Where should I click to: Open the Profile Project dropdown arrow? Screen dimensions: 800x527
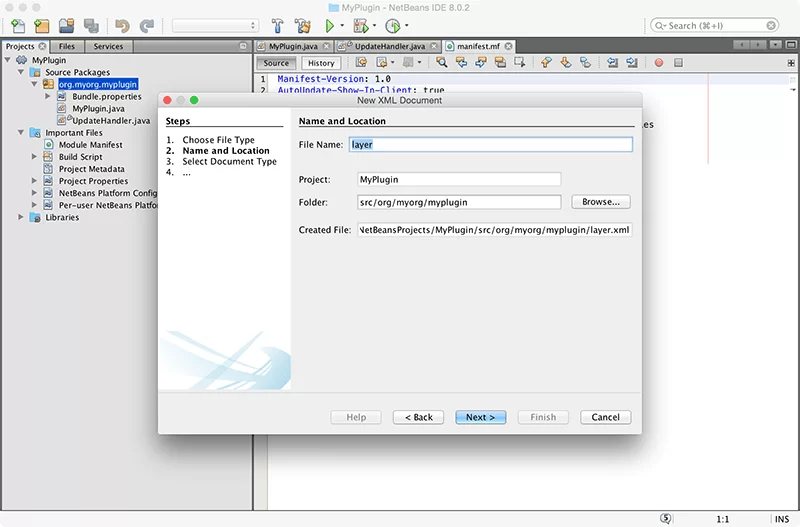click(x=406, y=26)
